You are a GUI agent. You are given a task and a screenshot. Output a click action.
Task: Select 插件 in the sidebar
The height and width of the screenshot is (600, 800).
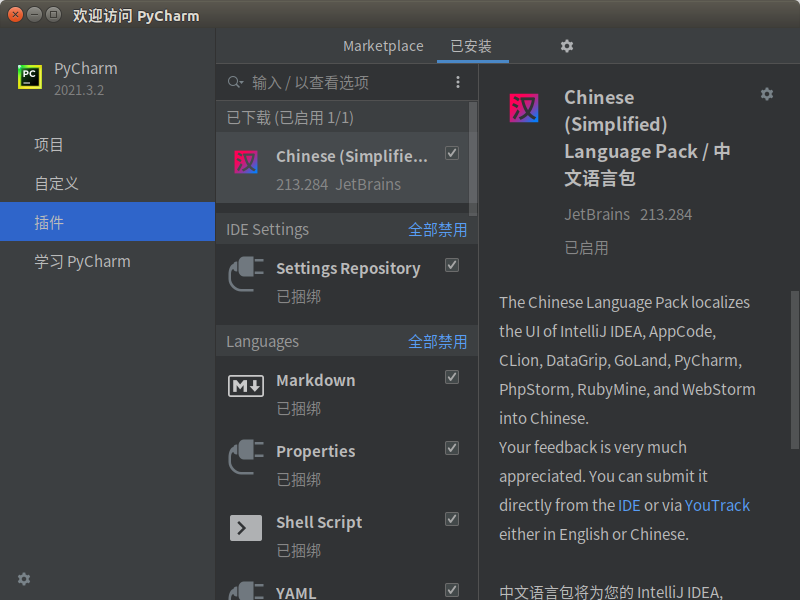tap(107, 222)
